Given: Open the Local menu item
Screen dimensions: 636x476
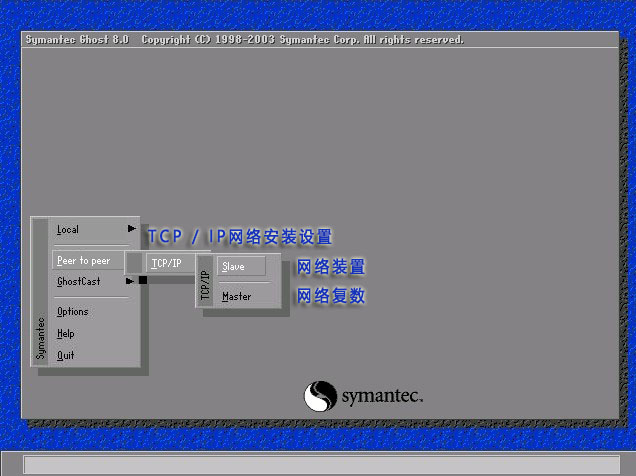Looking at the screenshot, I should pyautogui.click(x=68, y=229).
